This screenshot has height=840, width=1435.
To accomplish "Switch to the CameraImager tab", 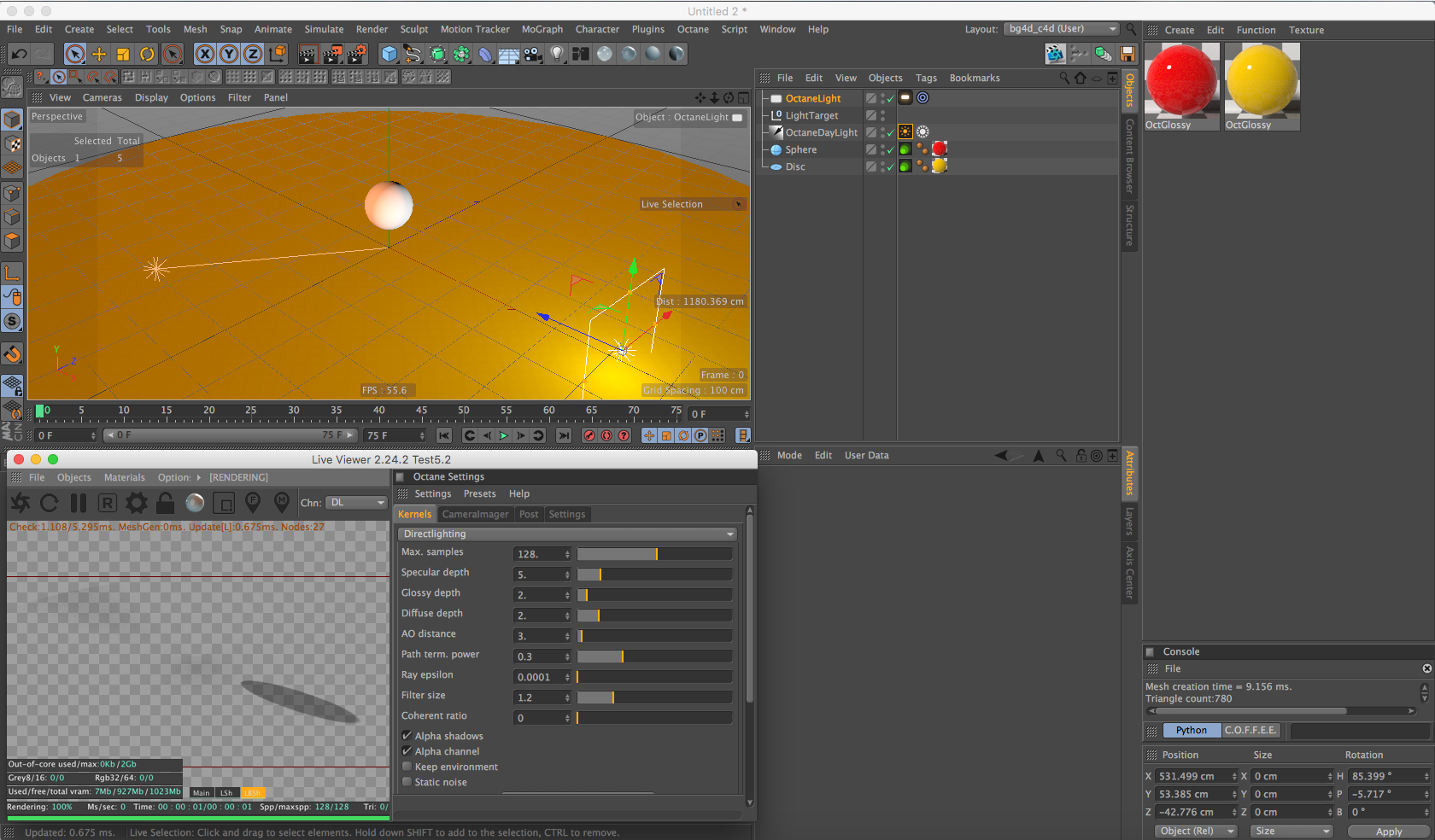I will click(x=475, y=514).
